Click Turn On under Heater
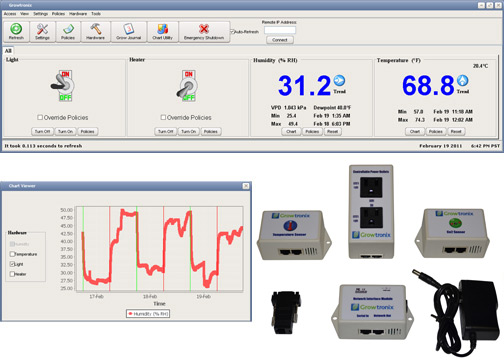The image size is (504, 361). tap(189, 131)
